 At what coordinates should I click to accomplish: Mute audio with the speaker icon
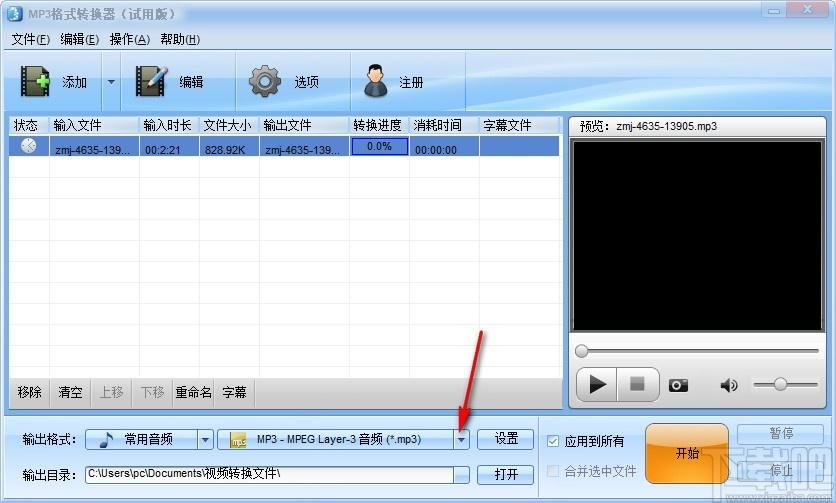(729, 385)
